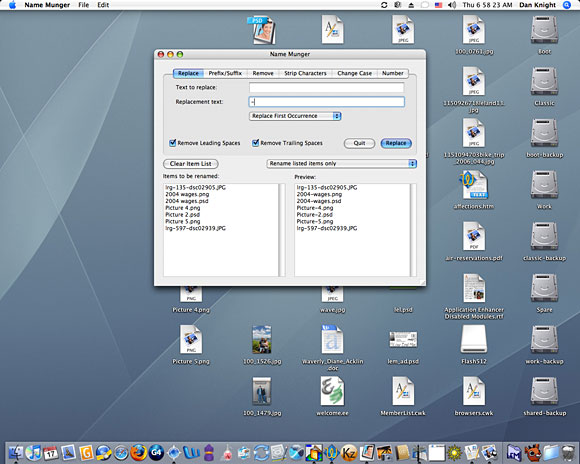Select the Classic drive icon
Image resolution: width=580 pixels, height=464 pixels.
pyautogui.click(x=544, y=81)
